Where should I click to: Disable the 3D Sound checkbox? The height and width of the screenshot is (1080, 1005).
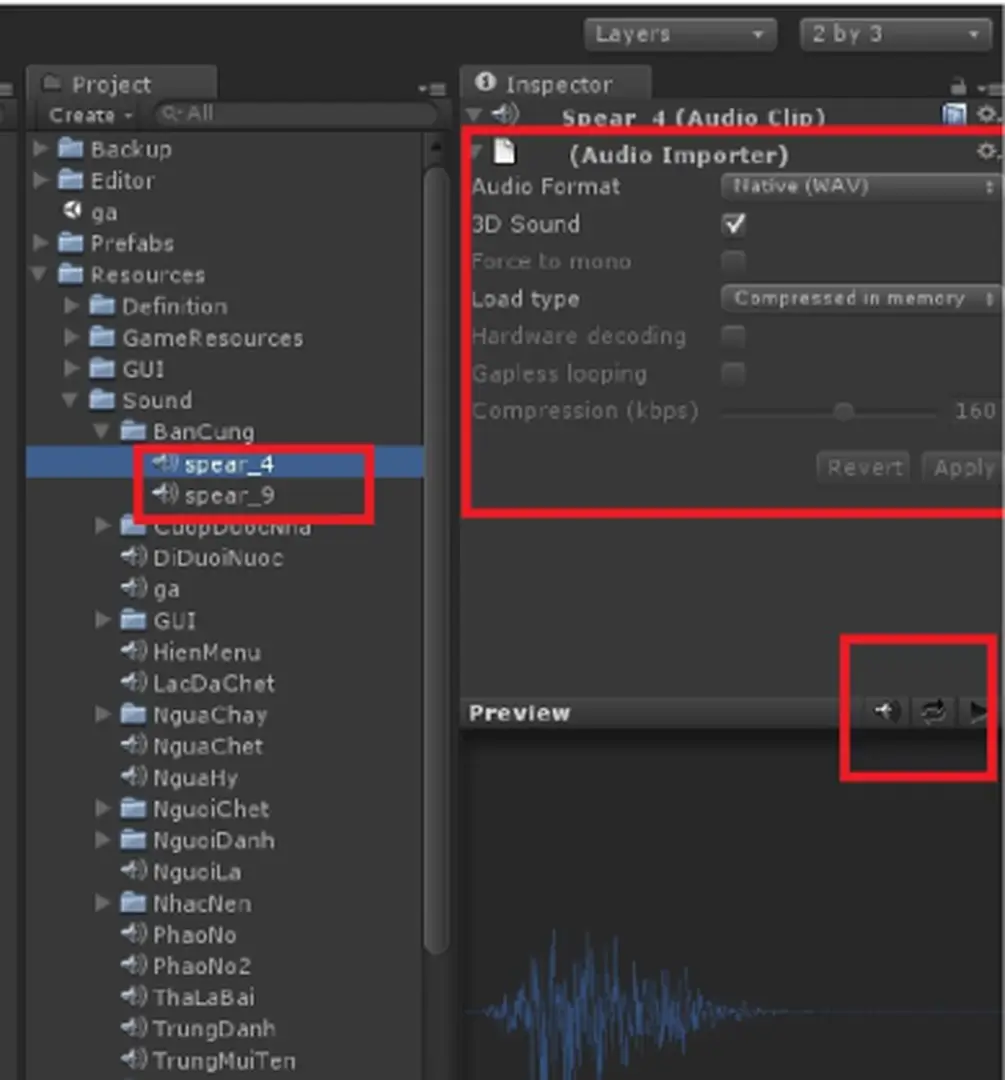pyautogui.click(x=733, y=224)
